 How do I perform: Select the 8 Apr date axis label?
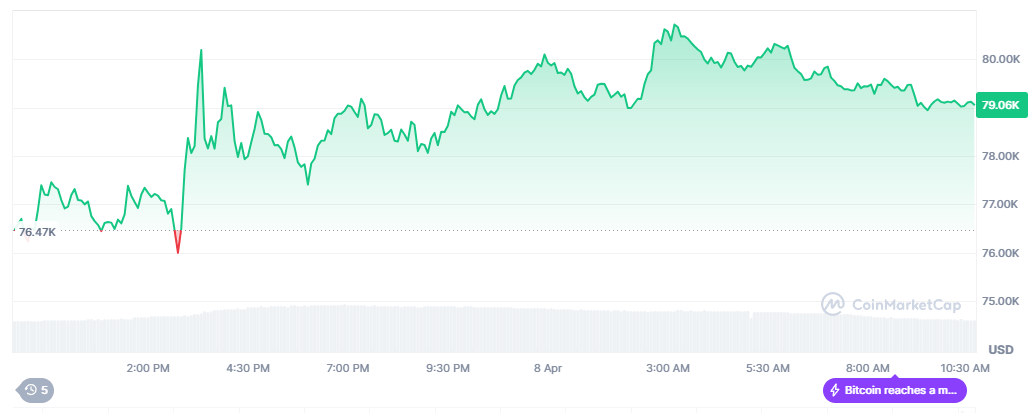[x=548, y=368]
